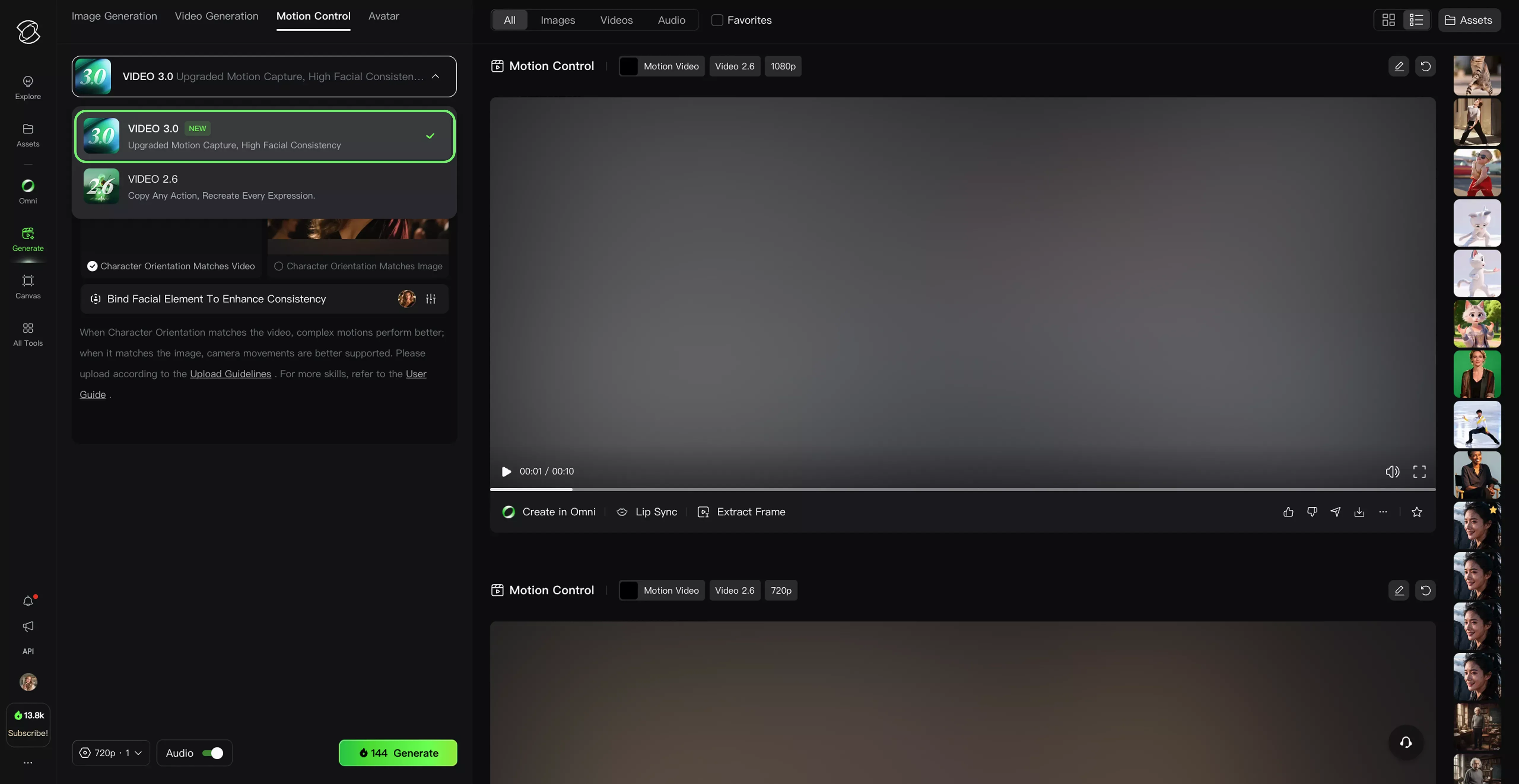Like the video with thumbs up
1519x784 pixels.
tap(1288, 512)
